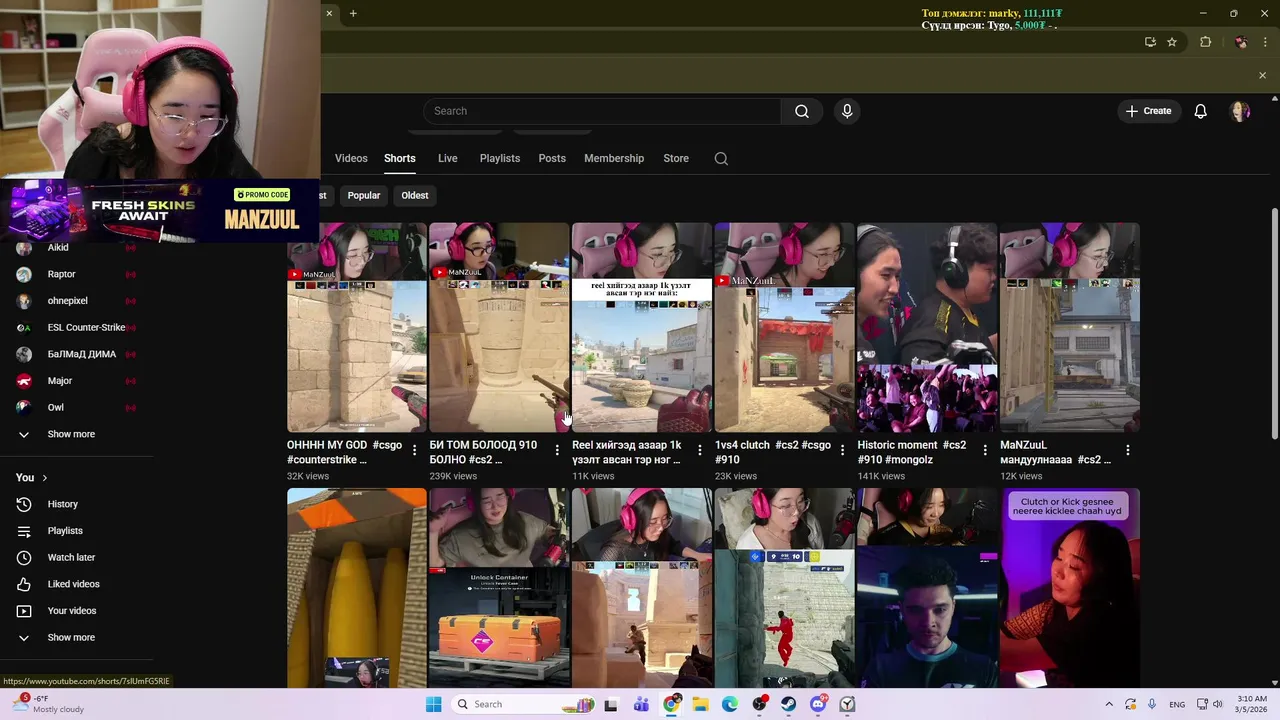Open options for 'Historic moment' short

985,450
